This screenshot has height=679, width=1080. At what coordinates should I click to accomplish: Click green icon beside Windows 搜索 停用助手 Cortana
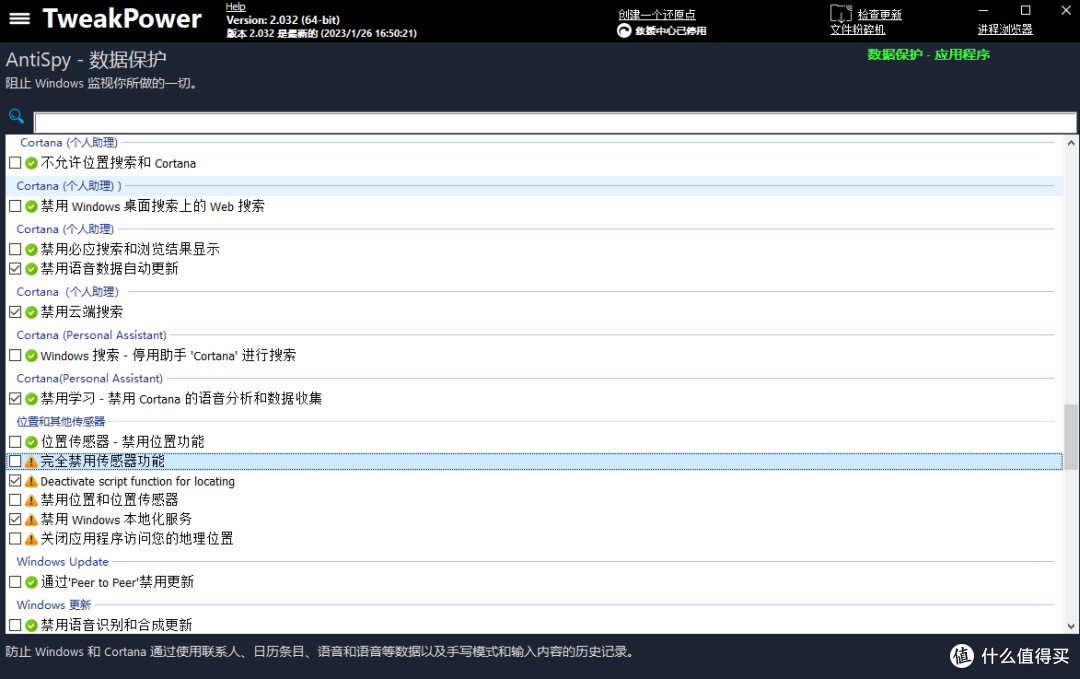pyautogui.click(x=32, y=356)
